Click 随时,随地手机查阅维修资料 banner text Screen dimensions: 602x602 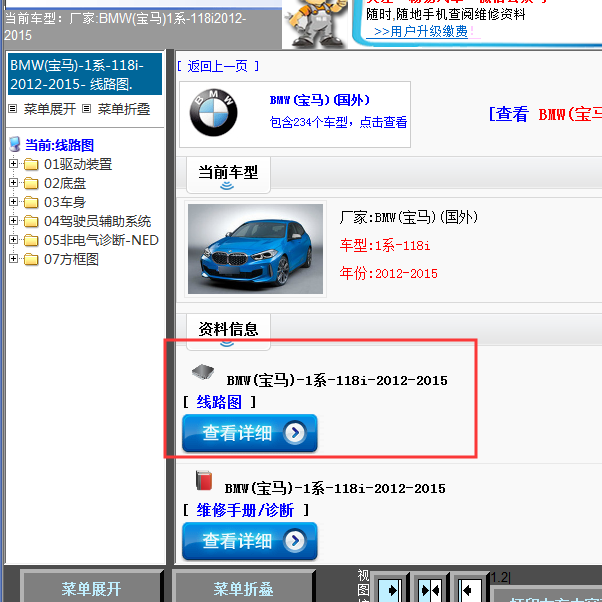click(445, 14)
